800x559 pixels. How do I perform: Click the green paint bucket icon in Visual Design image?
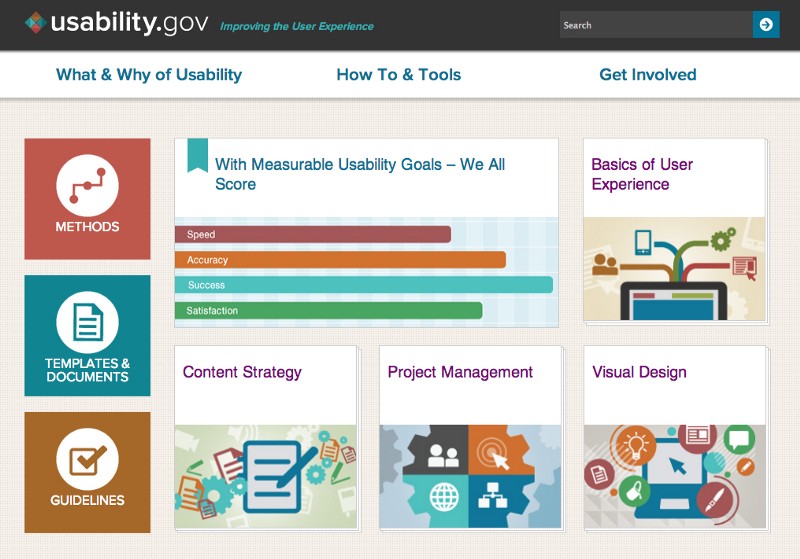(634, 491)
